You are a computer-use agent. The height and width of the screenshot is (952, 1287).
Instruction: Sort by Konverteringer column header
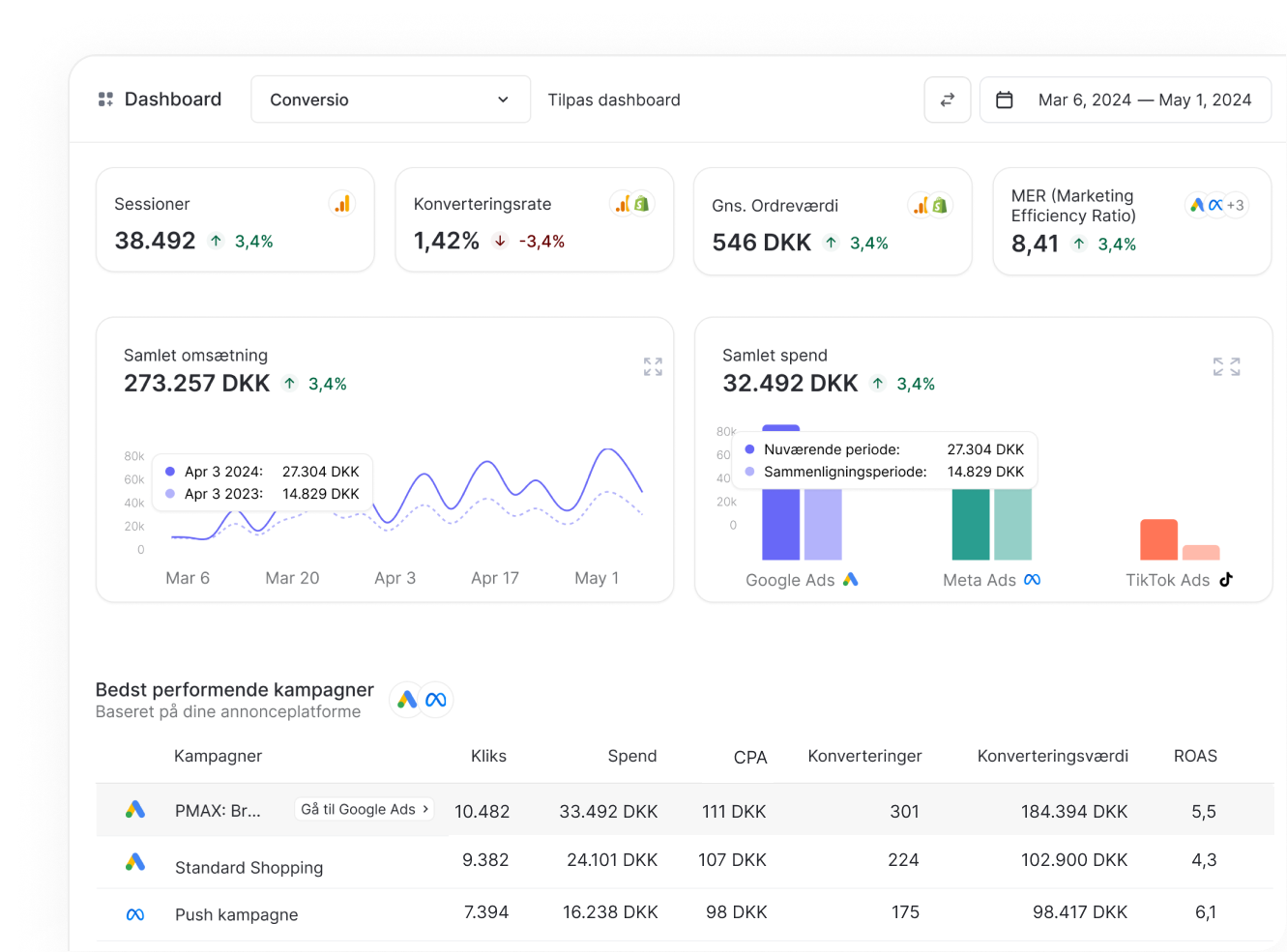point(864,756)
